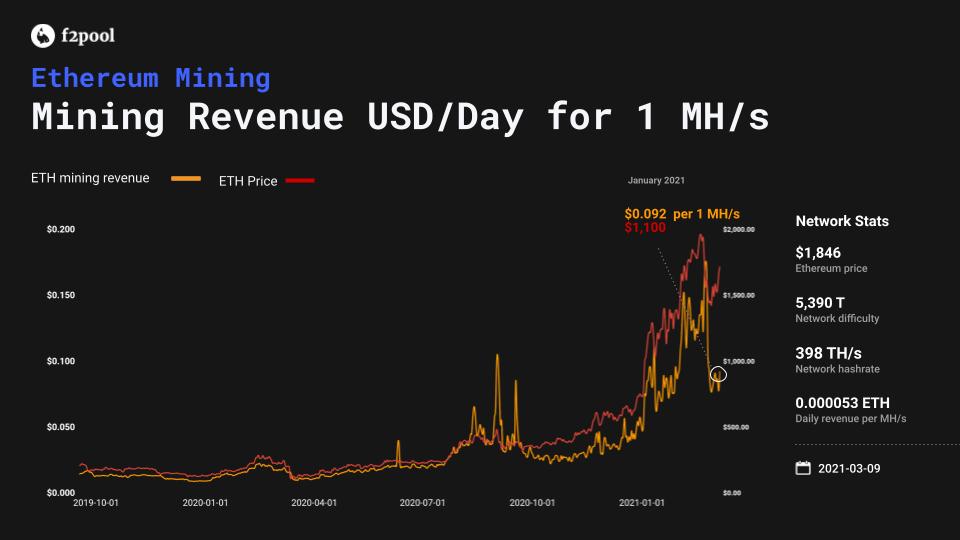The image size is (960, 540).
Task: Click the f2pool brand name text
Action: pyautogui.click(x=88, y=36)
